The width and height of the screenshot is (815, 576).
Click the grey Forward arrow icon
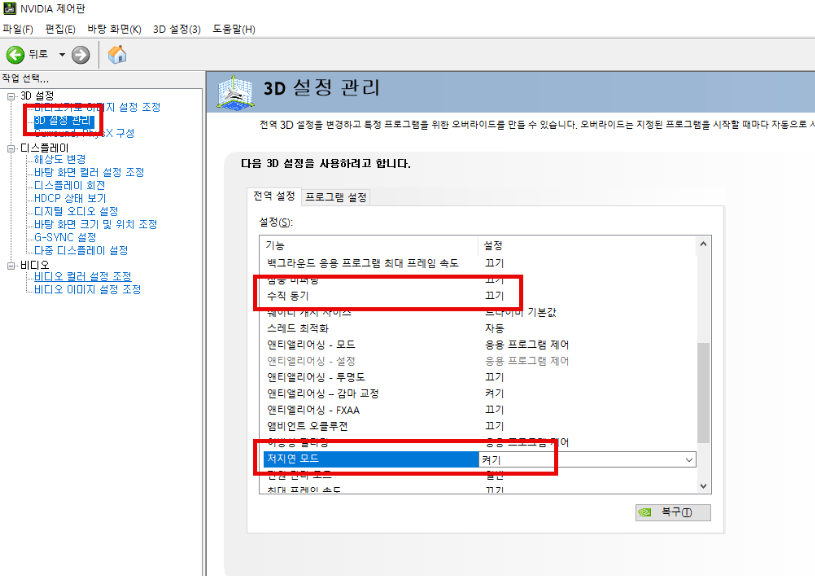[x=81, y=55]
